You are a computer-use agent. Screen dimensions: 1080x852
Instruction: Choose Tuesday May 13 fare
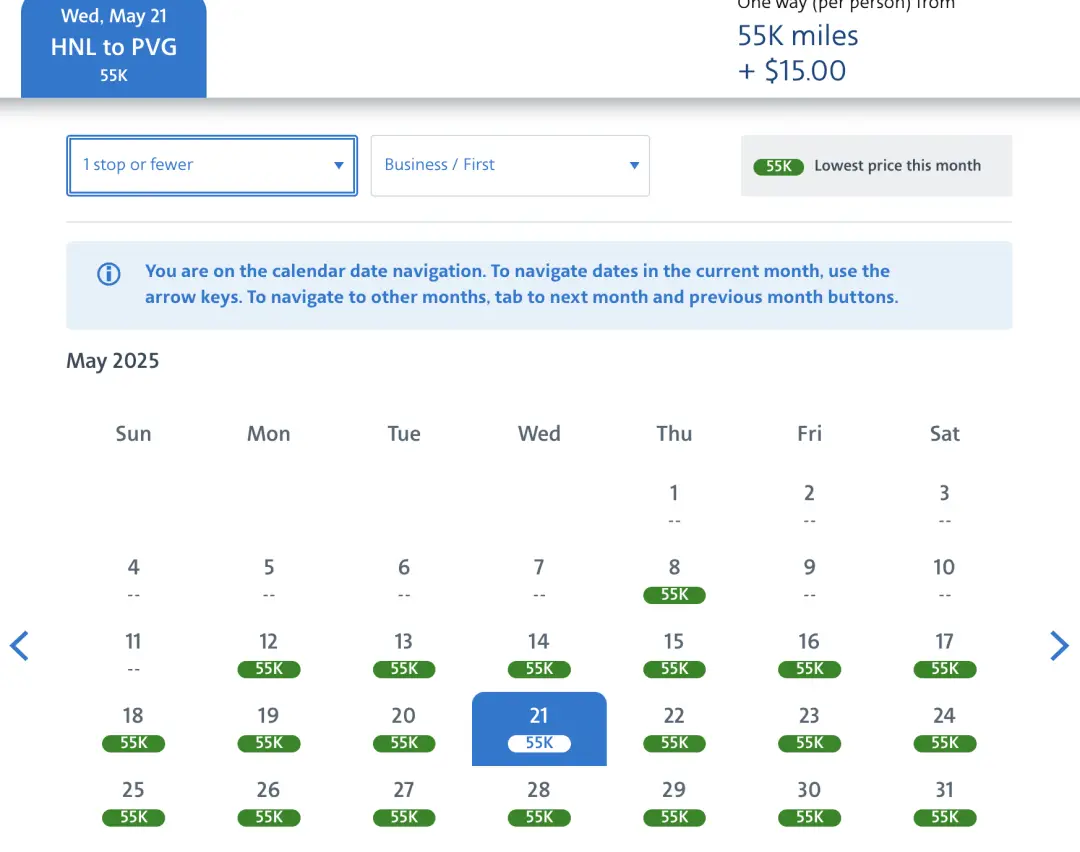coord(404,654)
